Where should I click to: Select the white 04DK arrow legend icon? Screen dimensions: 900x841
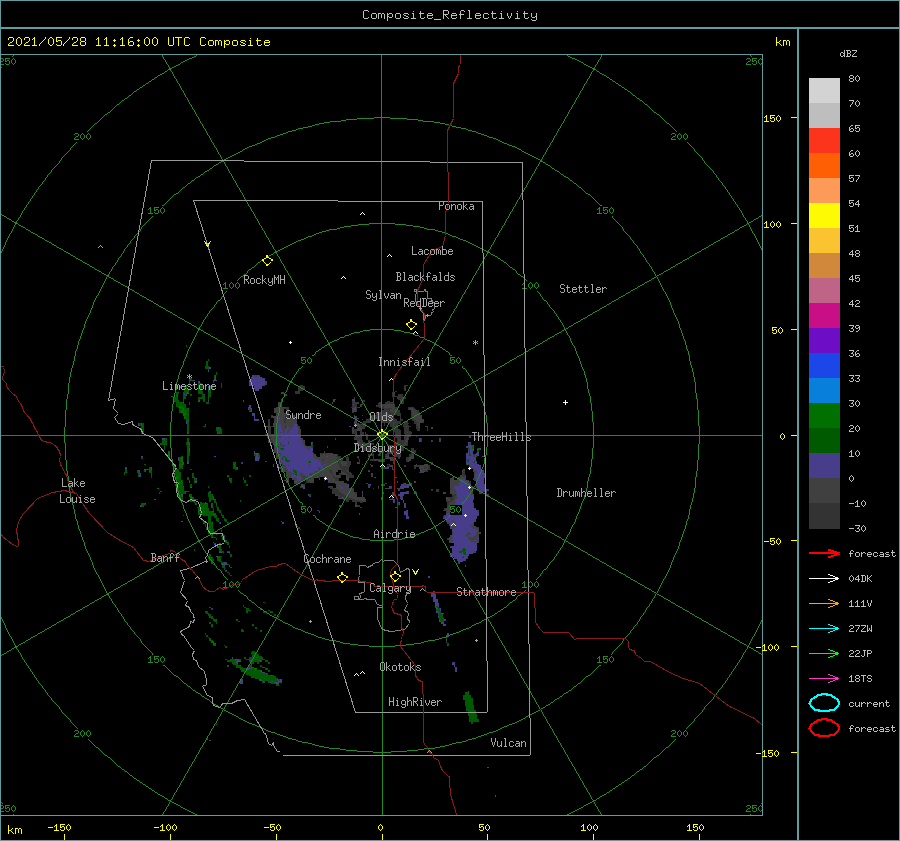[824, 578]
